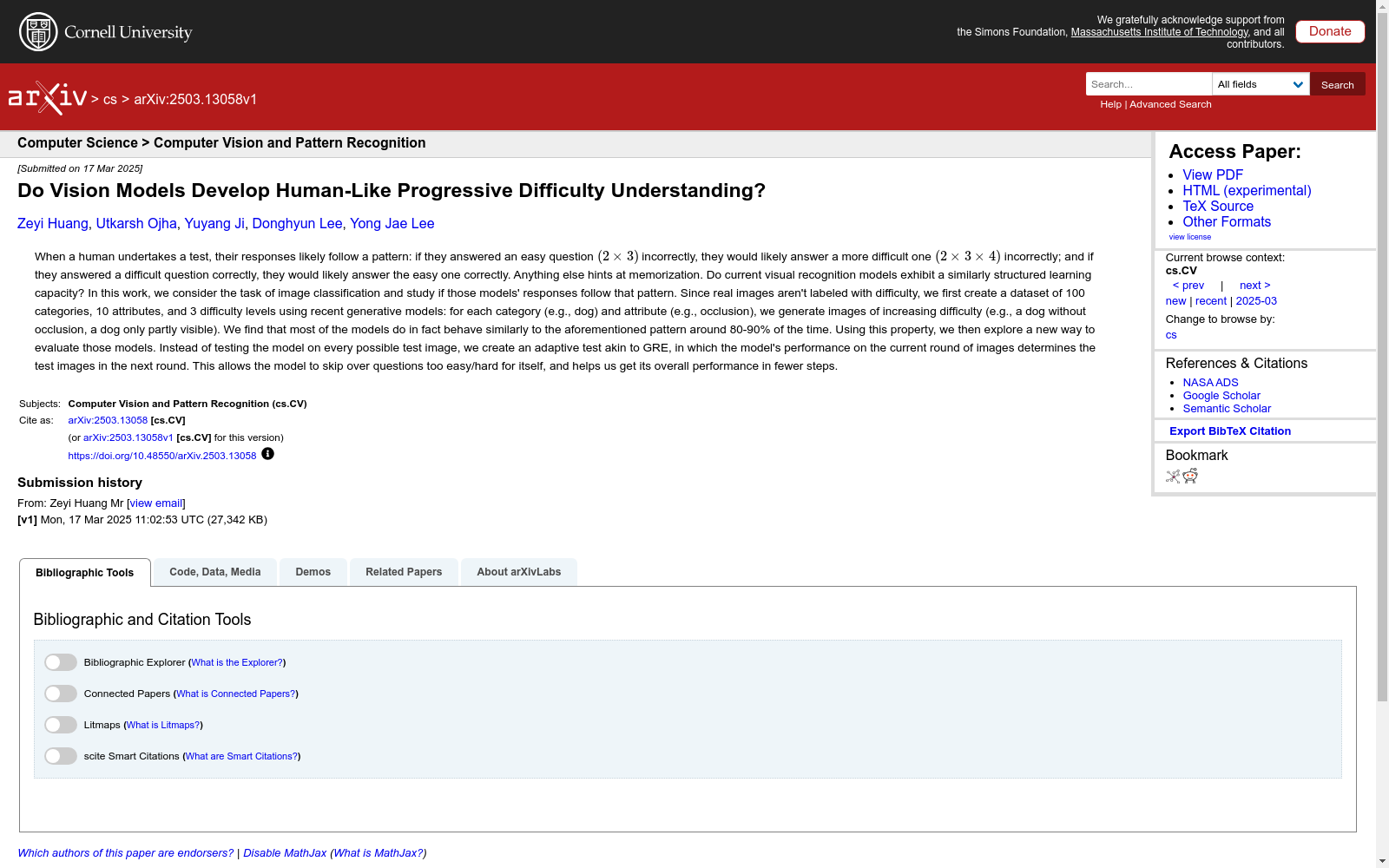Click the cs breadcrumb link
Image resolution: width=1389 pixels, height=868 pixels.
tap(110, 100)
